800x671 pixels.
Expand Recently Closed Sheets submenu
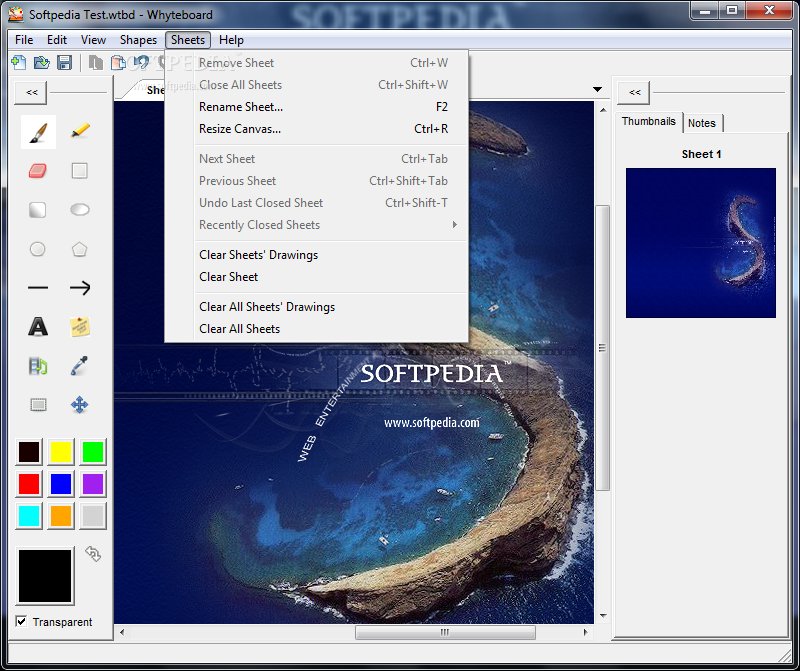331,225
